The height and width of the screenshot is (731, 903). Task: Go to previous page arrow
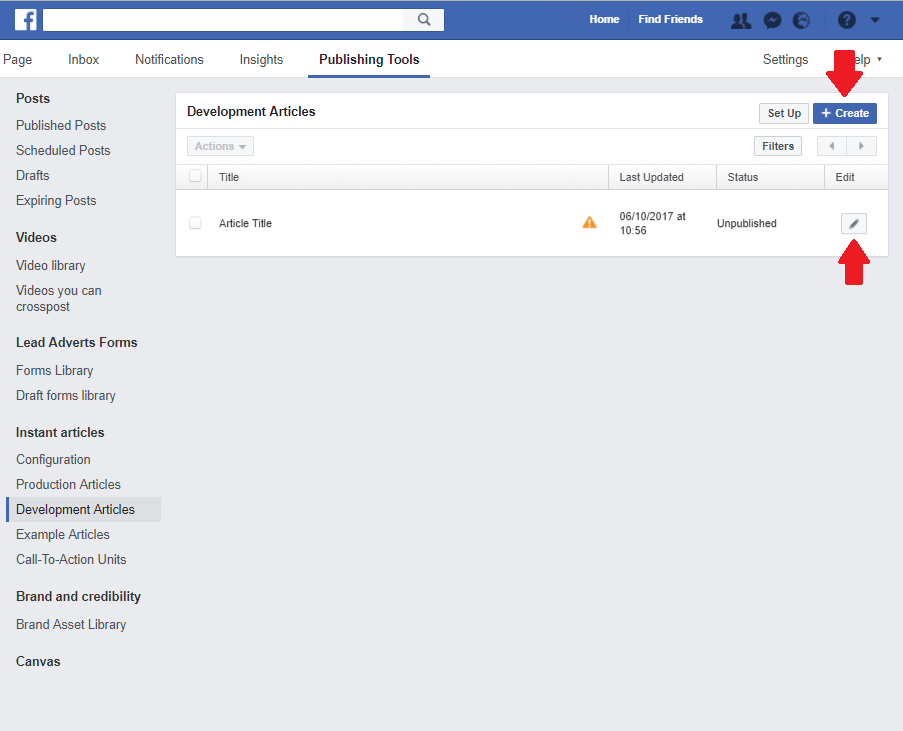click(832, 146)
